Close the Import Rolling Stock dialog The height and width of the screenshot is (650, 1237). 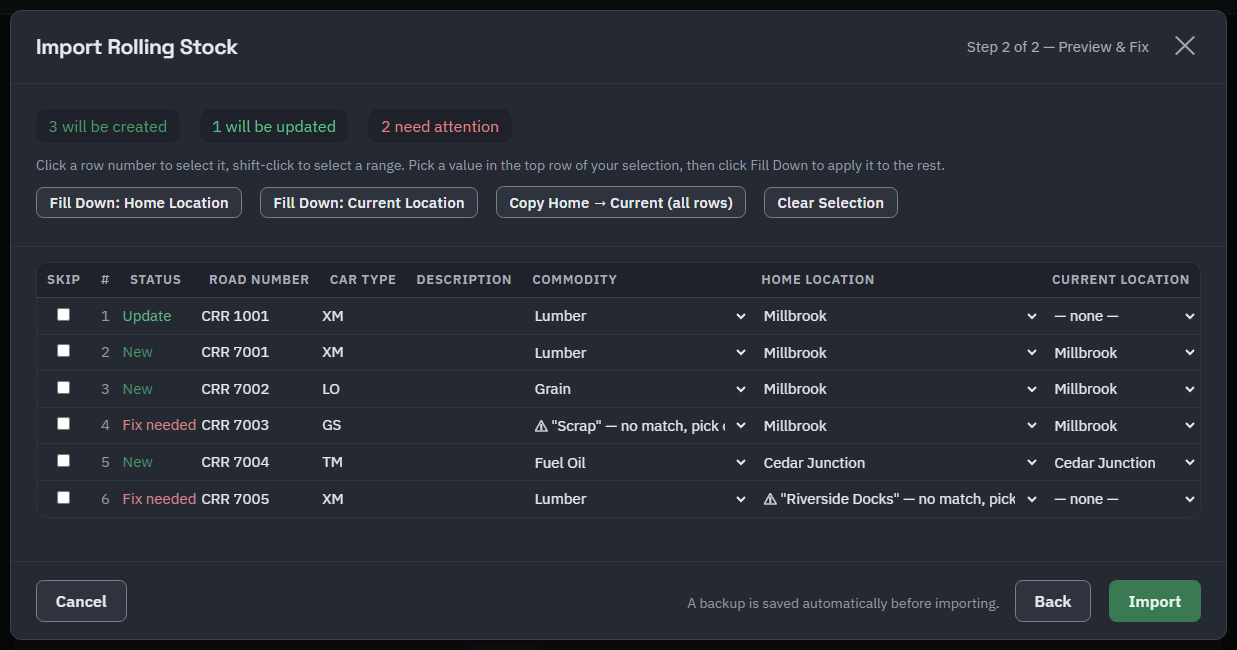(1185, 46)
